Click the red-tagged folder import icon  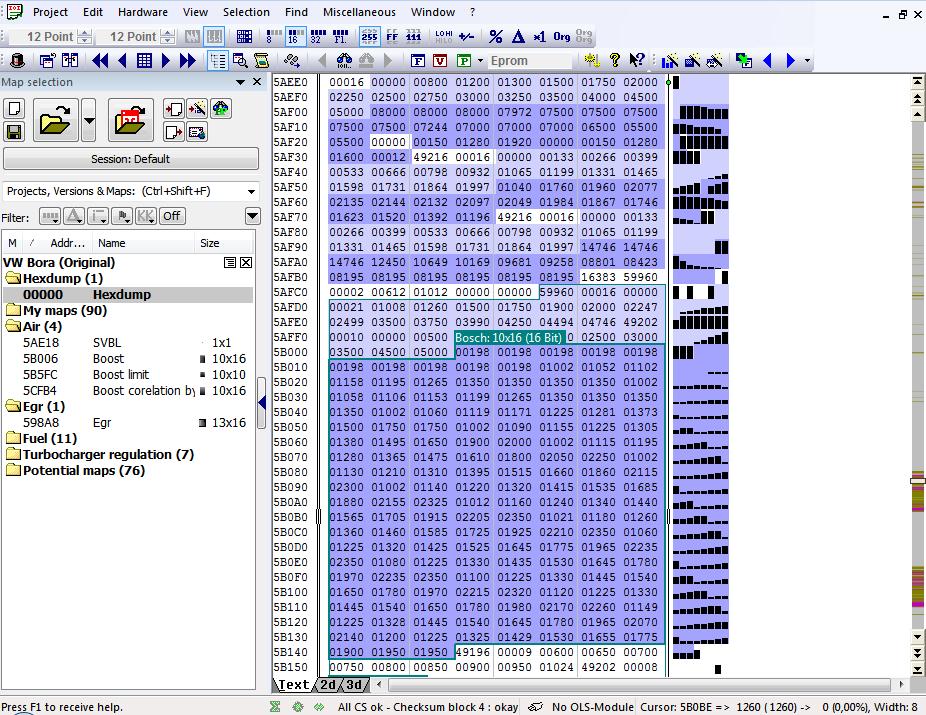click(x=131, y=120)
